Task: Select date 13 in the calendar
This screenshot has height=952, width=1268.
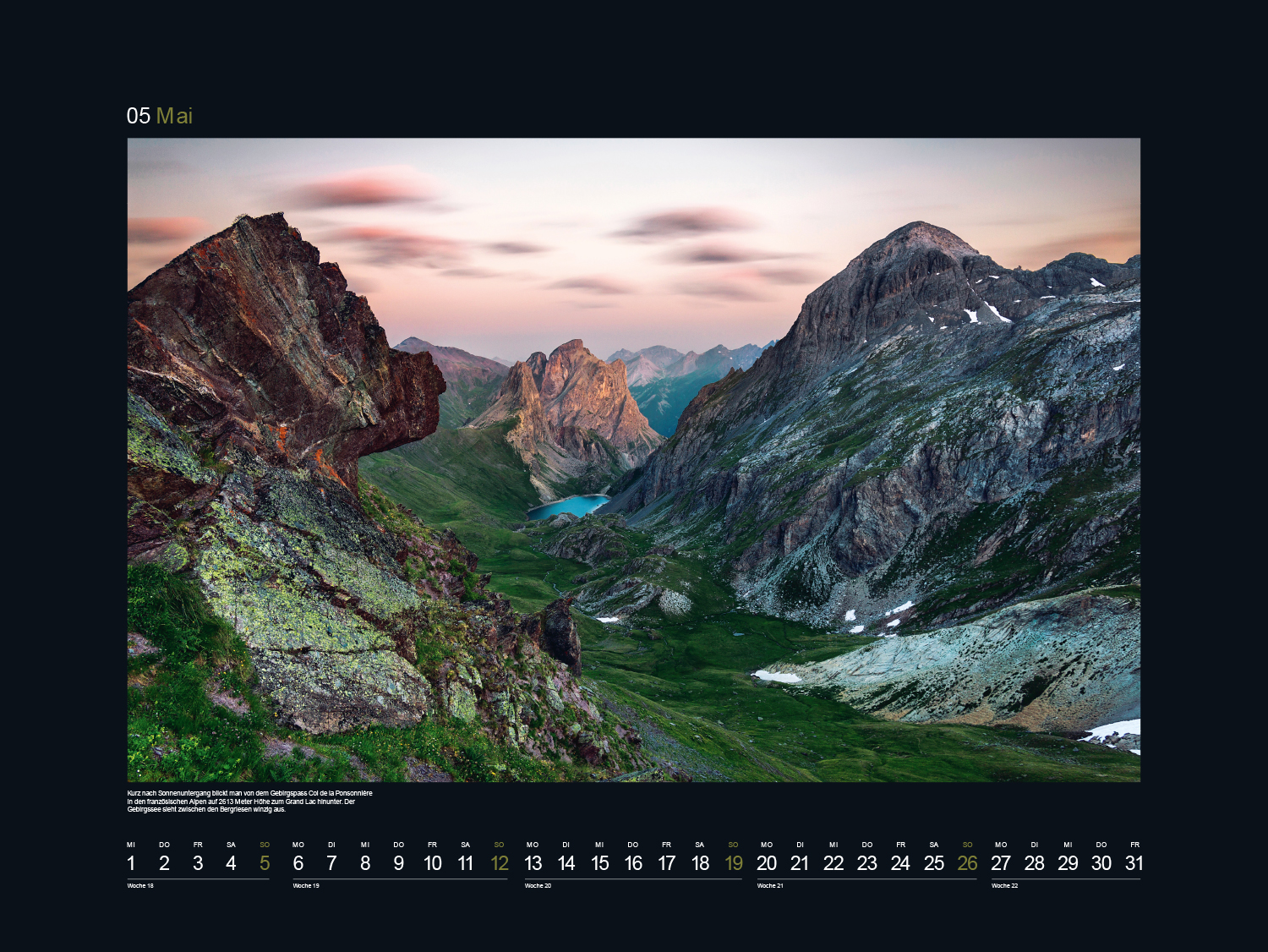Action: click(x=533, y=863)
